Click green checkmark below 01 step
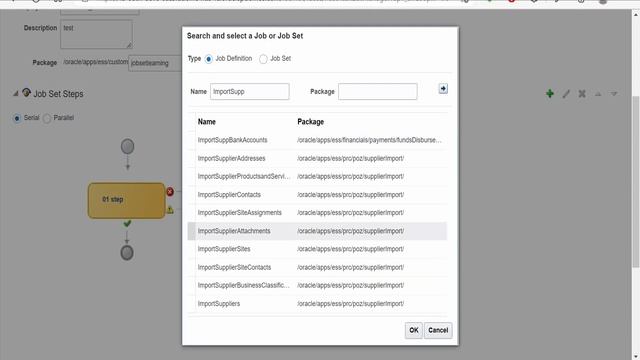The image size is (640, 360). point(127,223)
